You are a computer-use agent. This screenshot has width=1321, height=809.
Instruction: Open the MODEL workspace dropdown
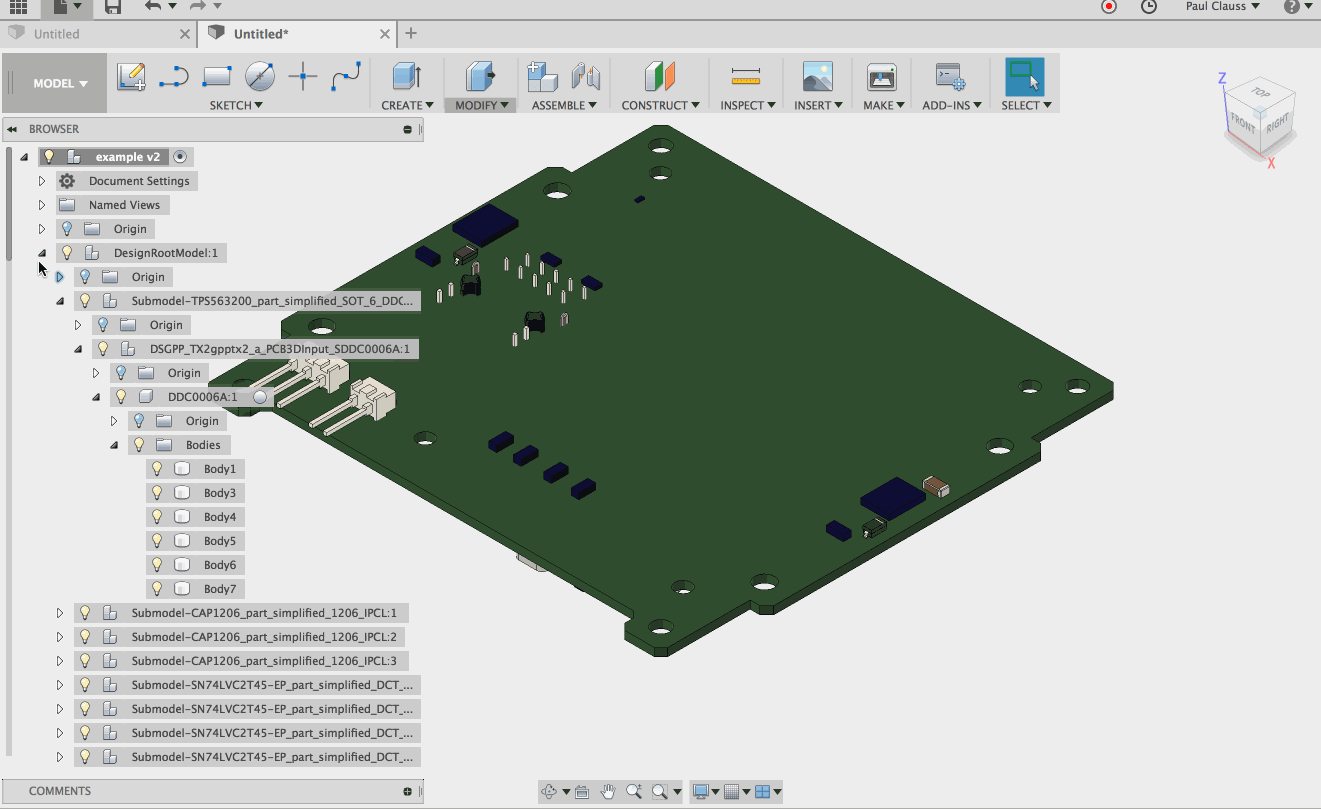tap(60, 84)
